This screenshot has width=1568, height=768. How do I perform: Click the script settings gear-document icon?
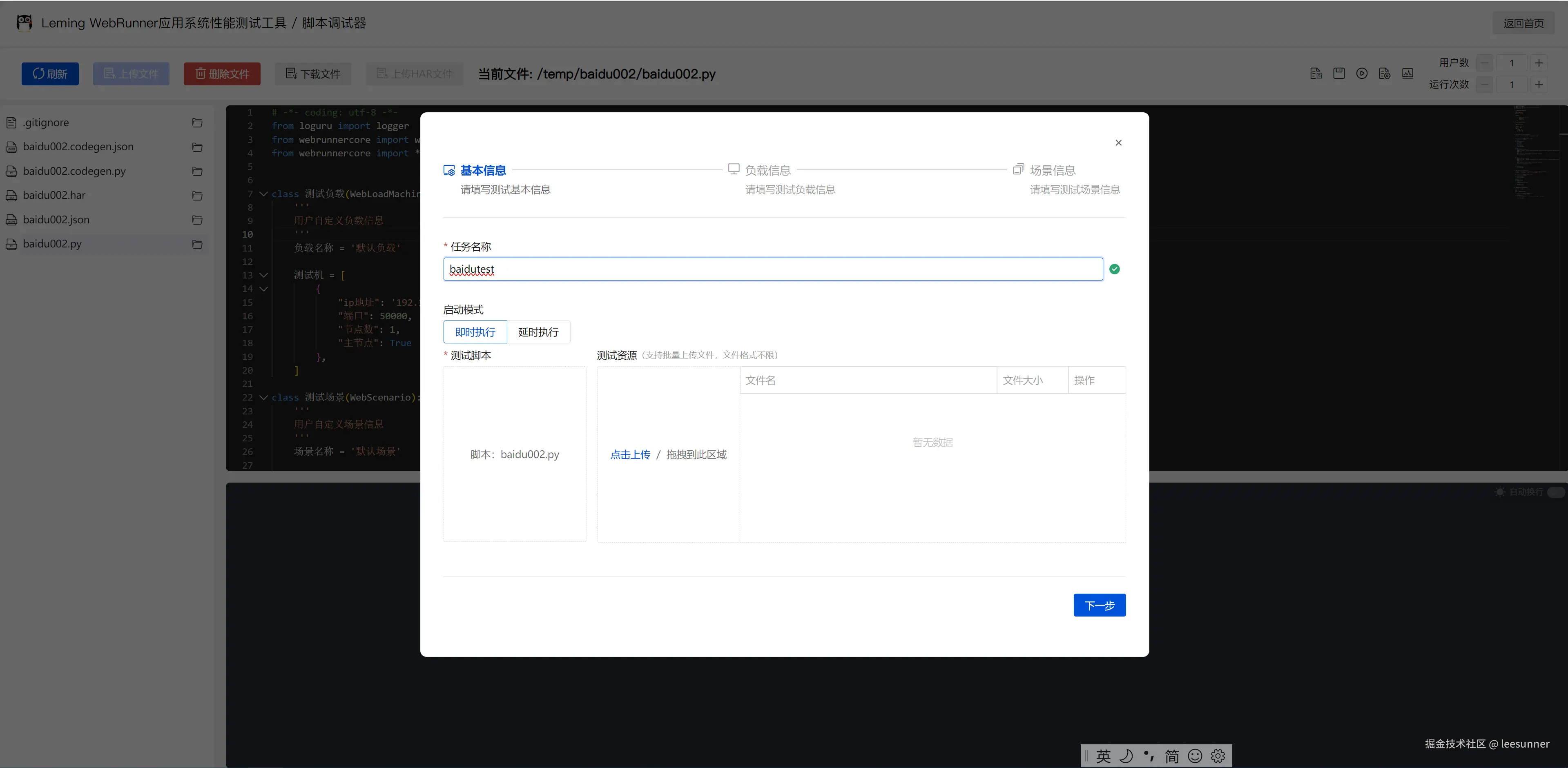[x=1384, y=73]
